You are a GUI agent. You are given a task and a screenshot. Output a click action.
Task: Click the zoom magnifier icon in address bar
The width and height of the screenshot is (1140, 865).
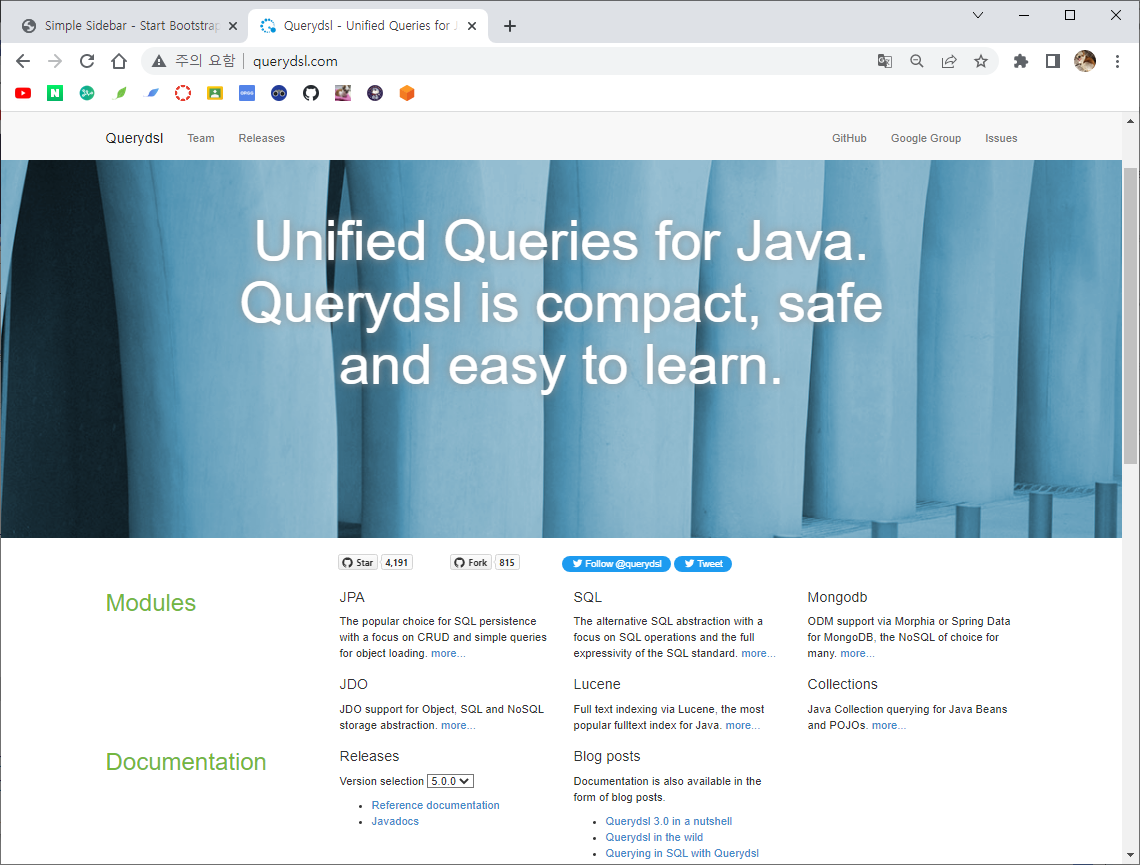tap(917, 61)
